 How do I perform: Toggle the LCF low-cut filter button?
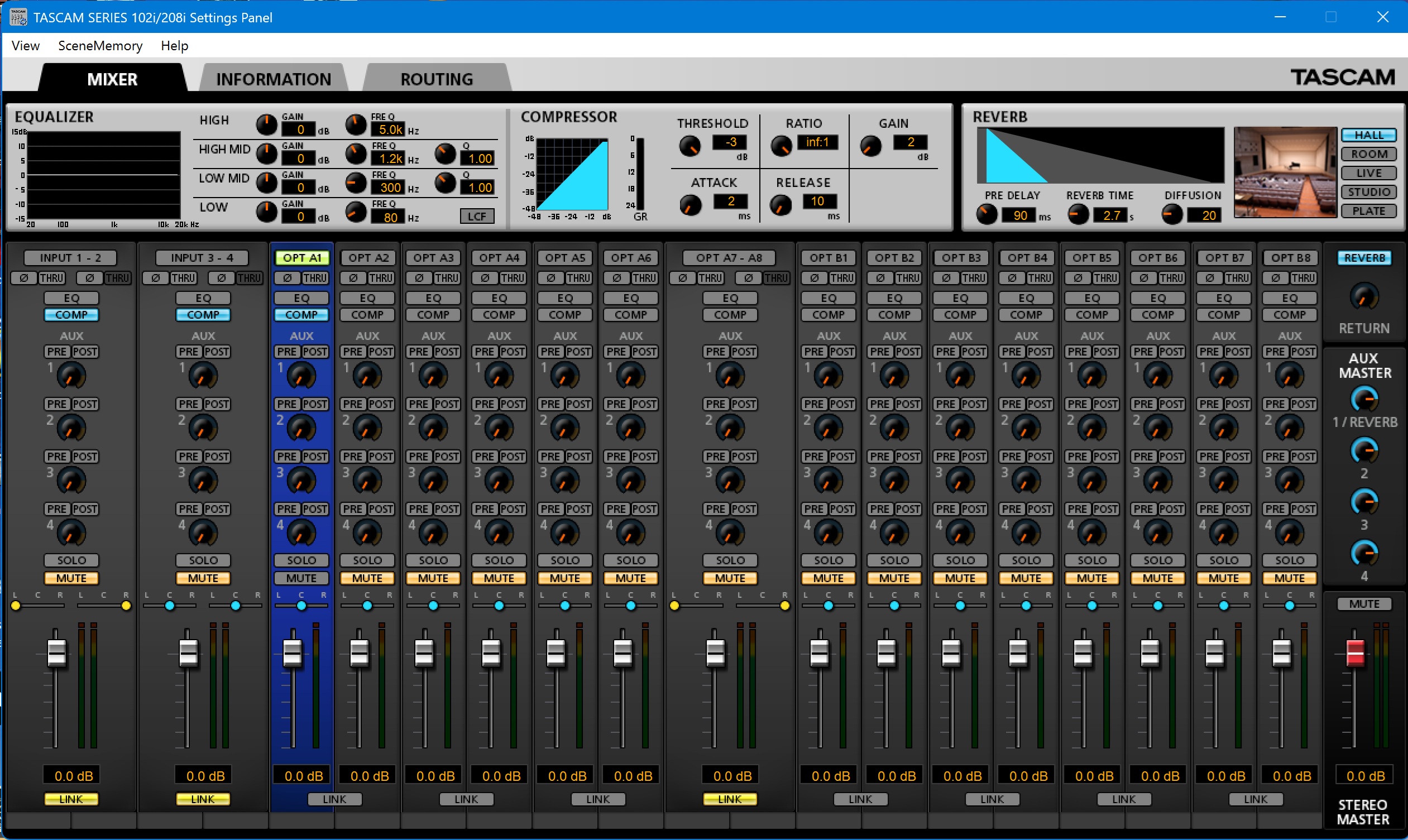click(x=477, y=216)
